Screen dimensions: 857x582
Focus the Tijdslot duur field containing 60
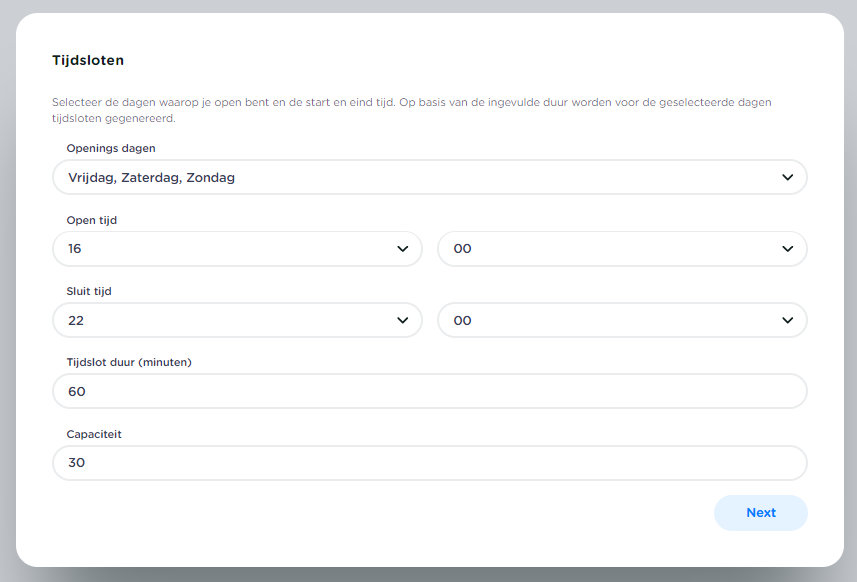tap(429, 392)
